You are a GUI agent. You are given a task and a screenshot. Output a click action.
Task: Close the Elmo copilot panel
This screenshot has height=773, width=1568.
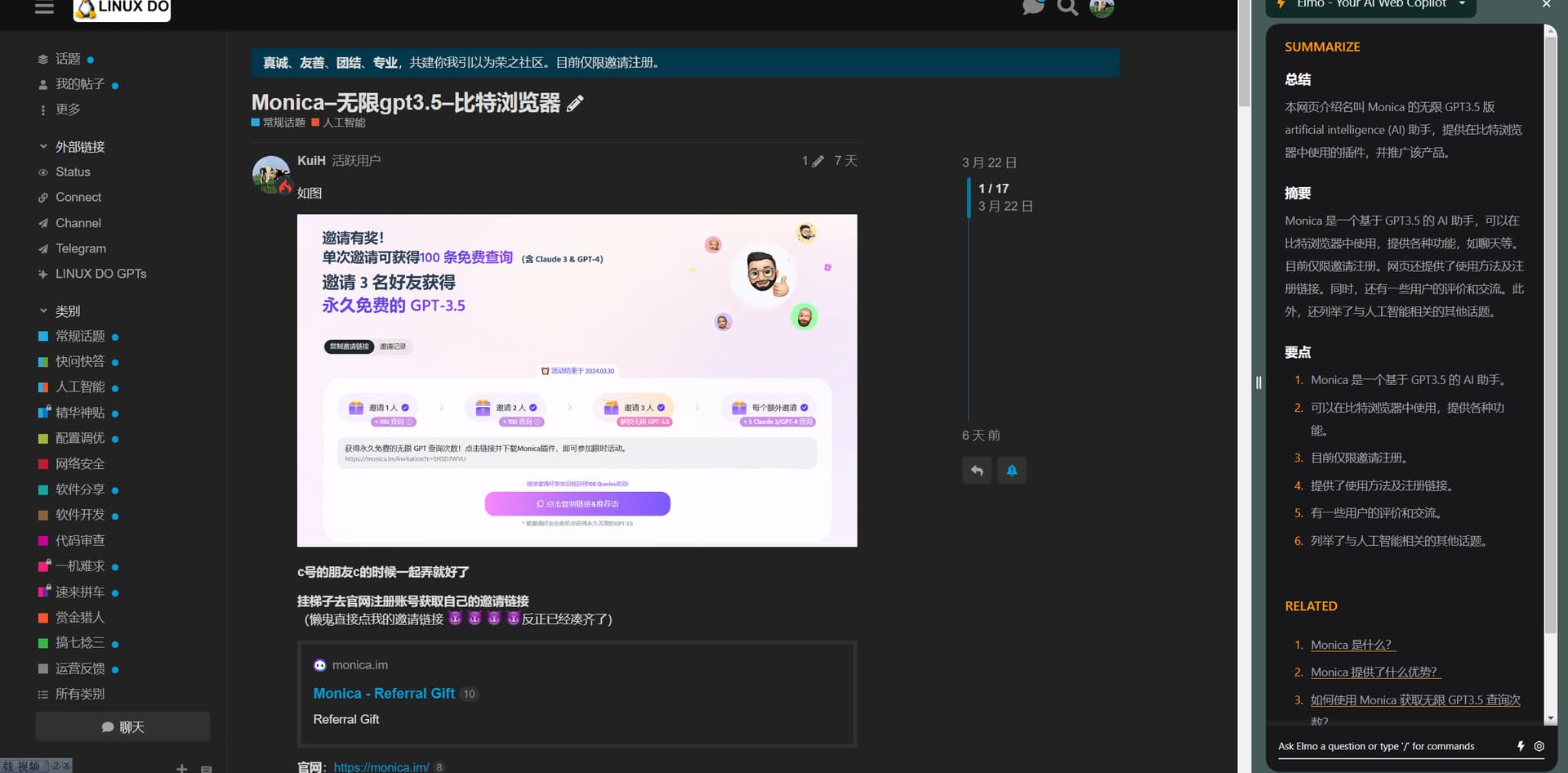pyautogui.click(x=1546, y=4)
